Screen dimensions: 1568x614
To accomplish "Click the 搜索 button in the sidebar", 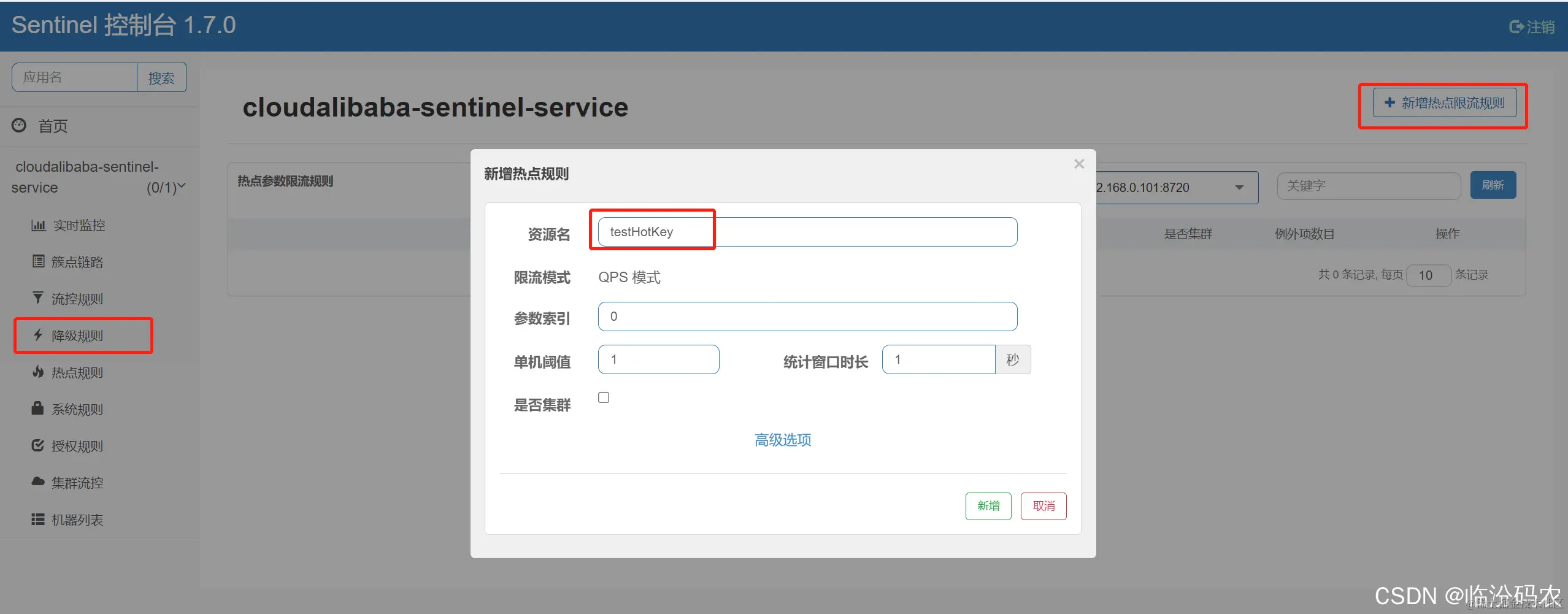I will tap(161, 77).
